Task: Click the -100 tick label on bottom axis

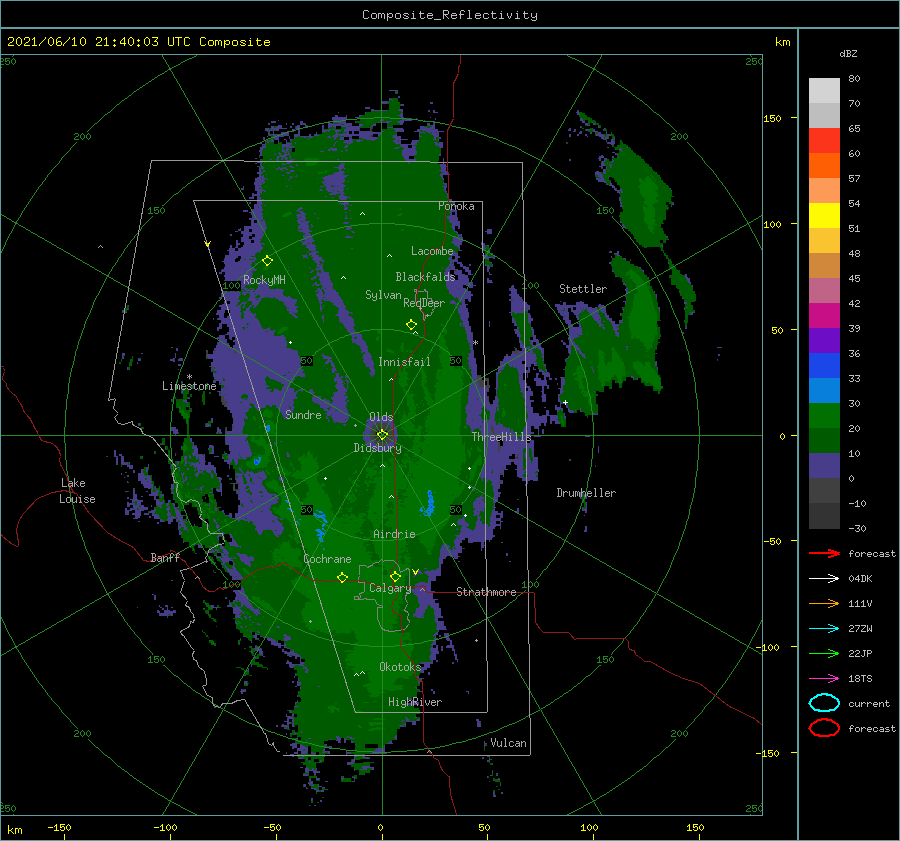Action: 165,827
